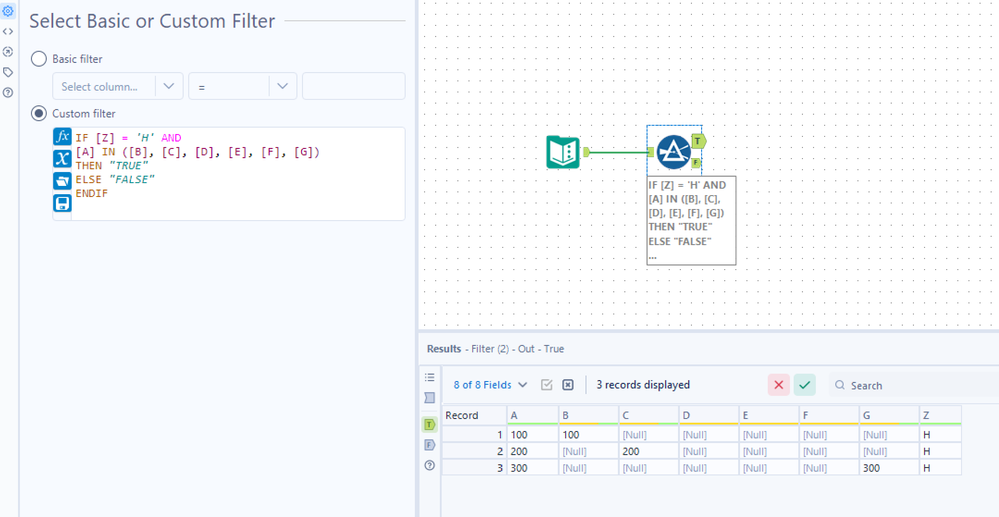999x517 pixels.
Task: Select cell G value 300 in record 3
Action: coord(889,468)
